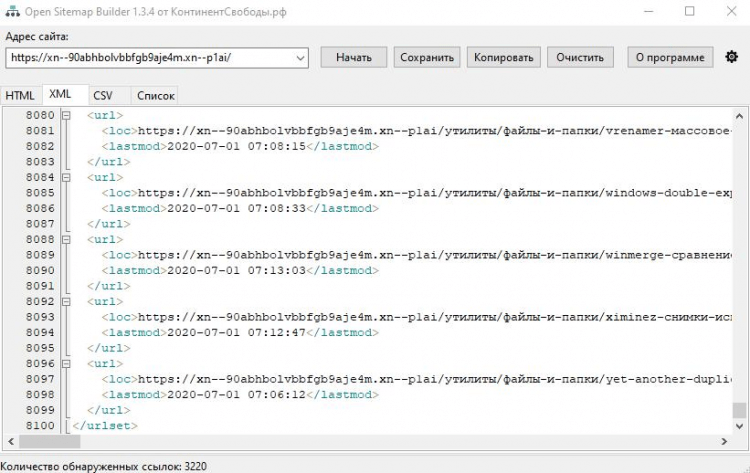The image size is (750, 473).
Task: Click the vertical scrollbar up arrow
Action: coord(739,116)
